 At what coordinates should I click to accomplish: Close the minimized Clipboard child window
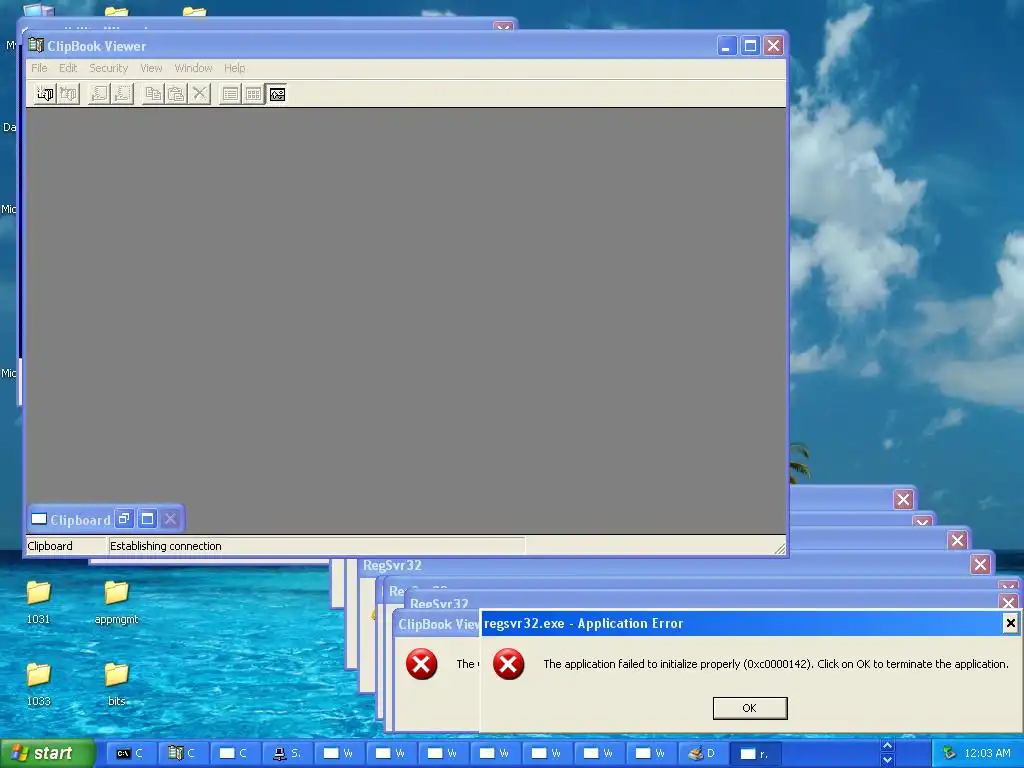coord(170,519)
